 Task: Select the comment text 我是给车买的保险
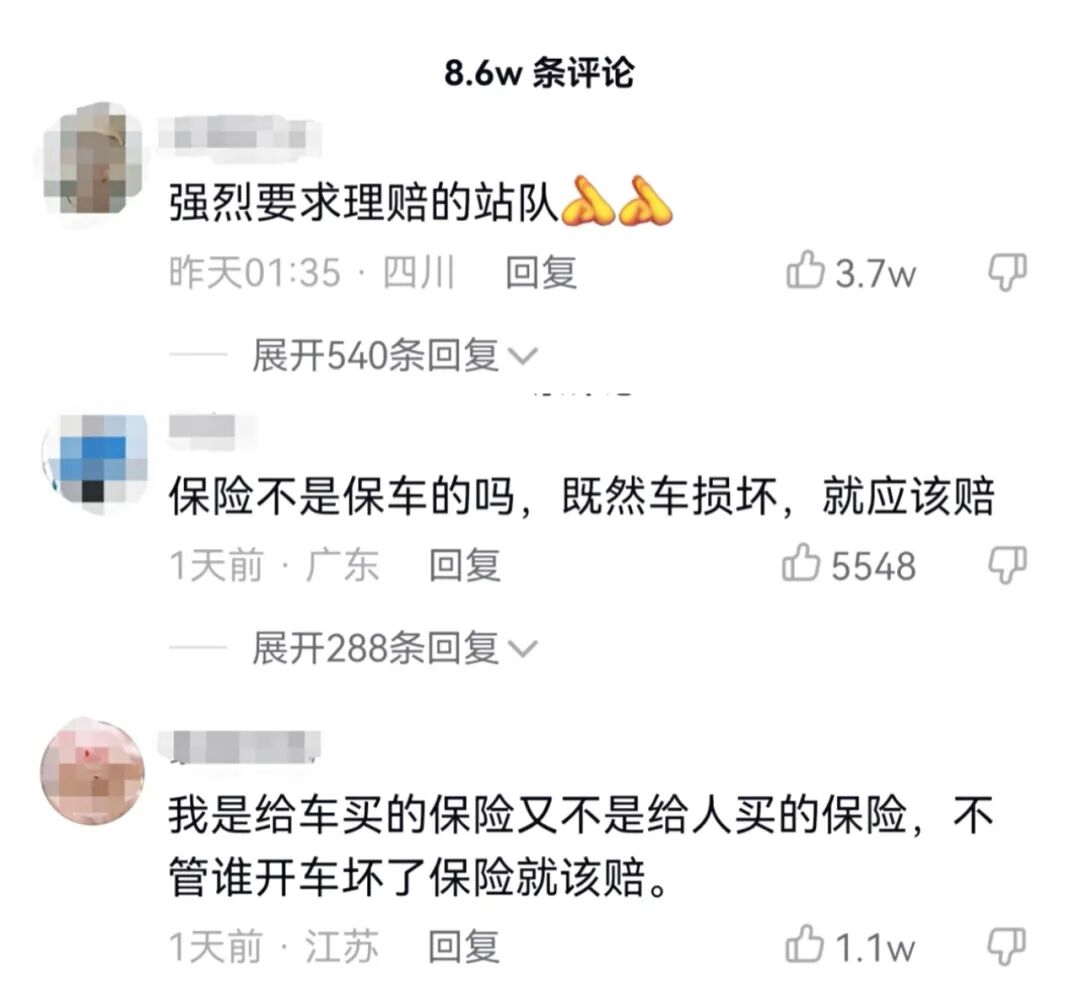[x=342, y=814]
